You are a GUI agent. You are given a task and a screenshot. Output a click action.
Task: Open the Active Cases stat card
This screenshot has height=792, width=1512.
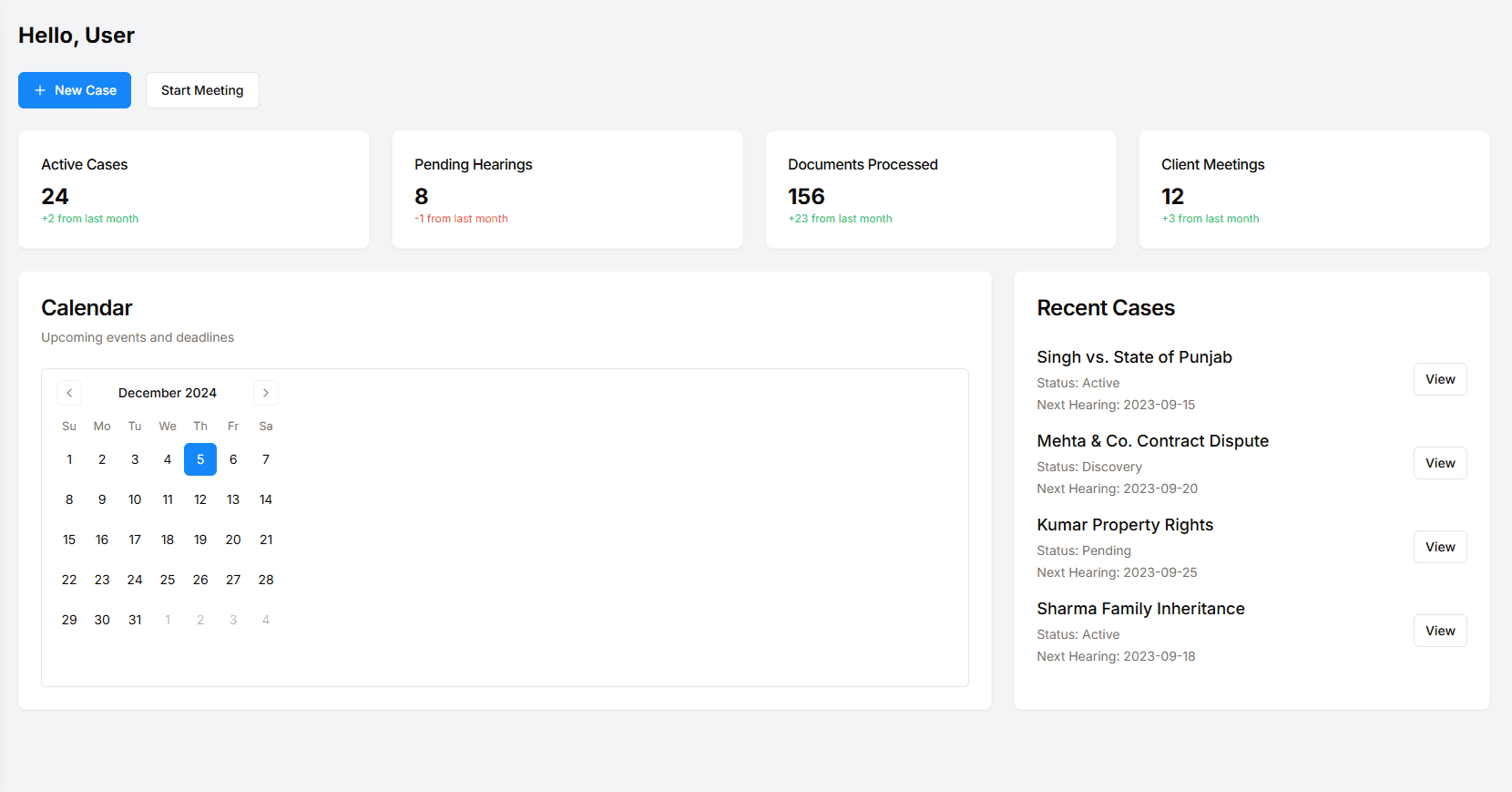point(194,190)
